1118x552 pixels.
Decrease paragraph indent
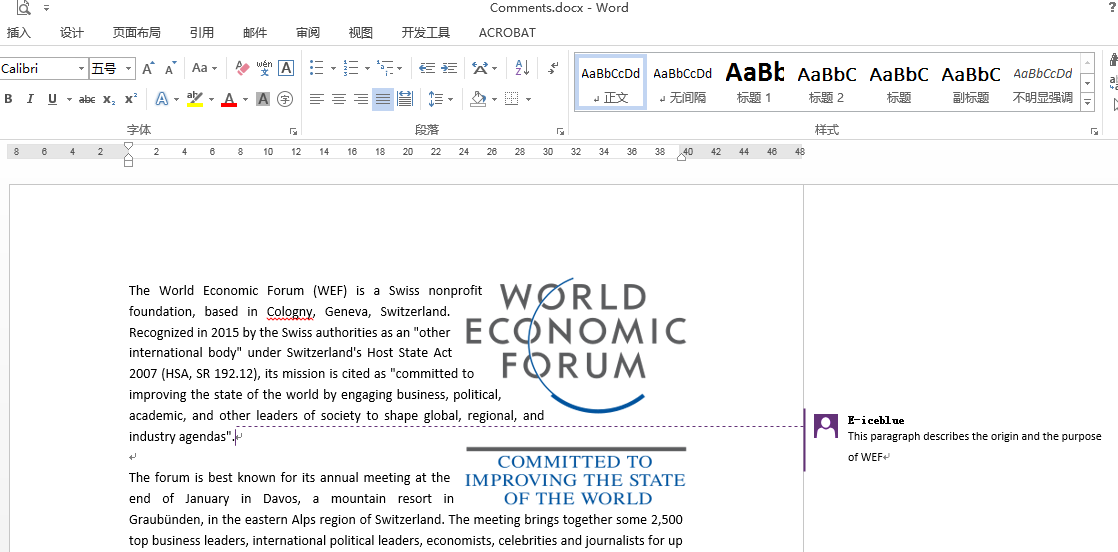click(x=427, y=68)
